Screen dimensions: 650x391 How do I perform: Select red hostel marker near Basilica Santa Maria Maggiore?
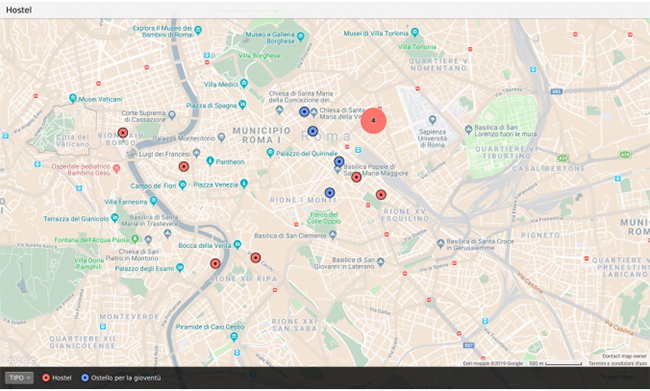(356, 177)
